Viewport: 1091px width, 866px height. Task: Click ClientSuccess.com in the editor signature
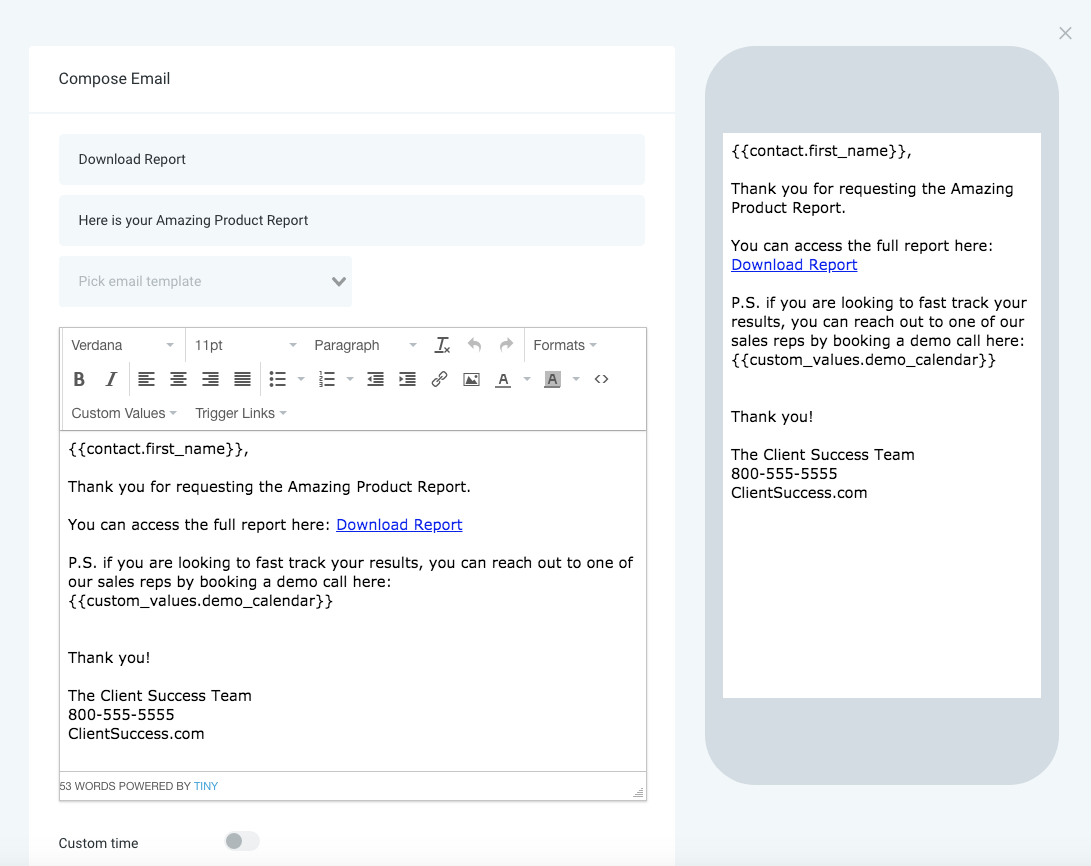pos(136,734)
